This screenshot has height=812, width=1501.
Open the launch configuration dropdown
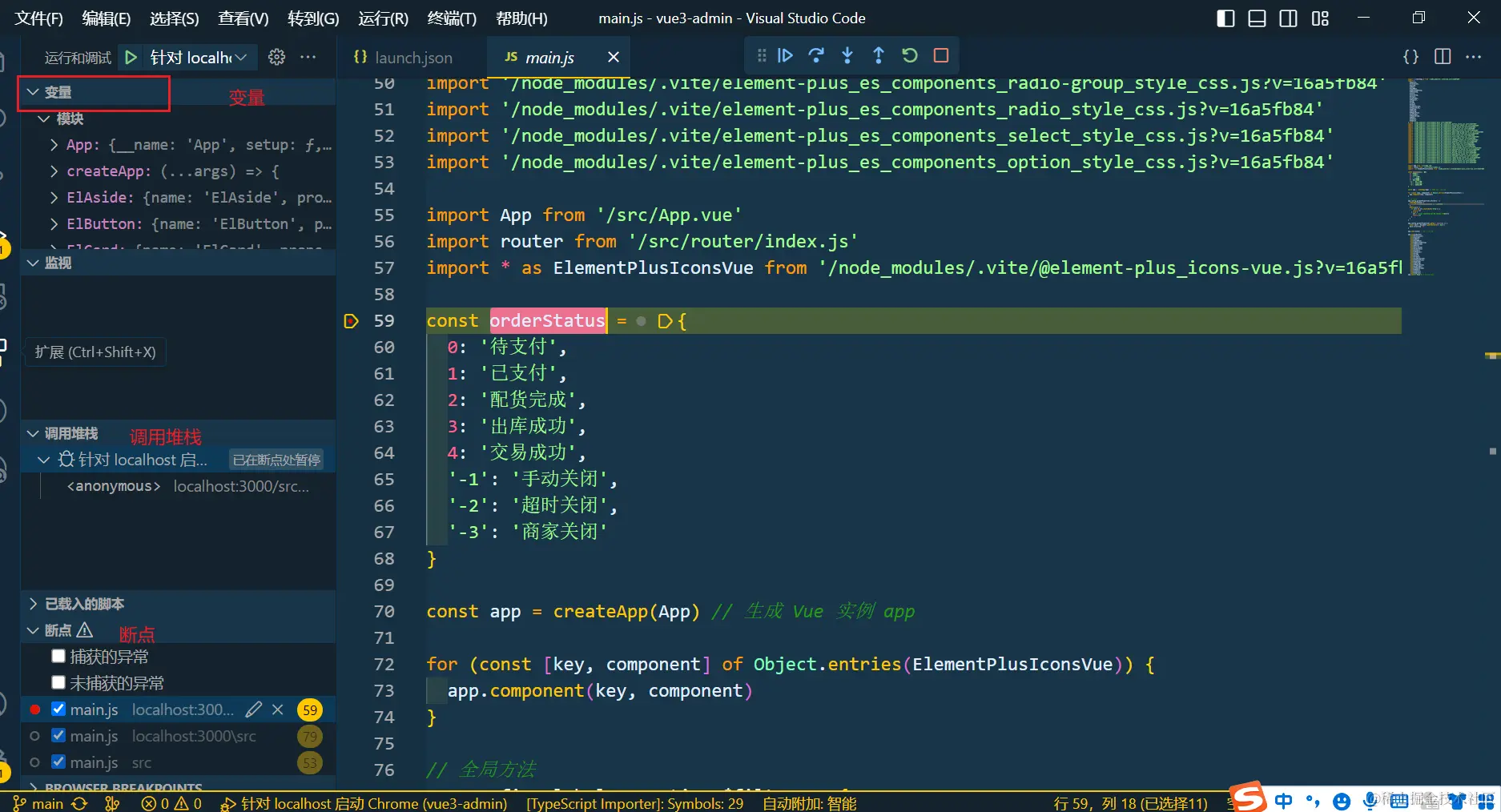(x=199, y=57)
